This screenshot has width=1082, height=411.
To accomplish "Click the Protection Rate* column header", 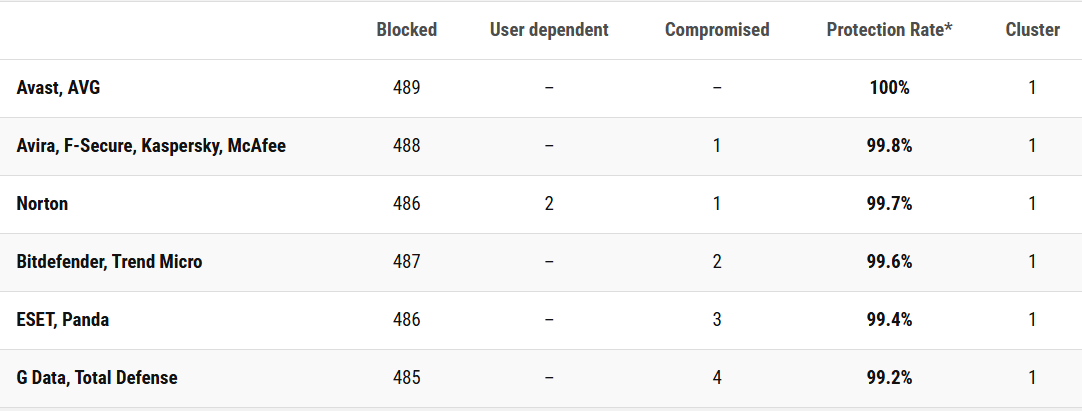I will click(x=889, y=30).
